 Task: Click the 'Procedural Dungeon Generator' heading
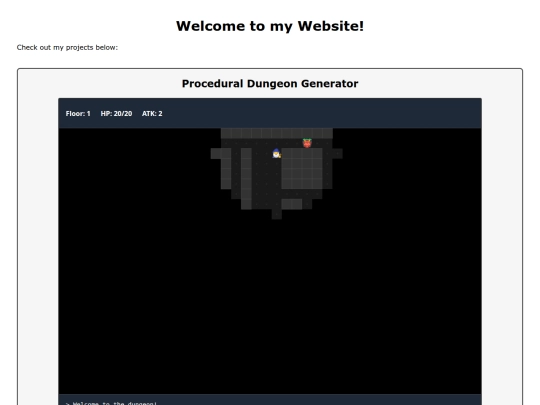pos(270,84)
